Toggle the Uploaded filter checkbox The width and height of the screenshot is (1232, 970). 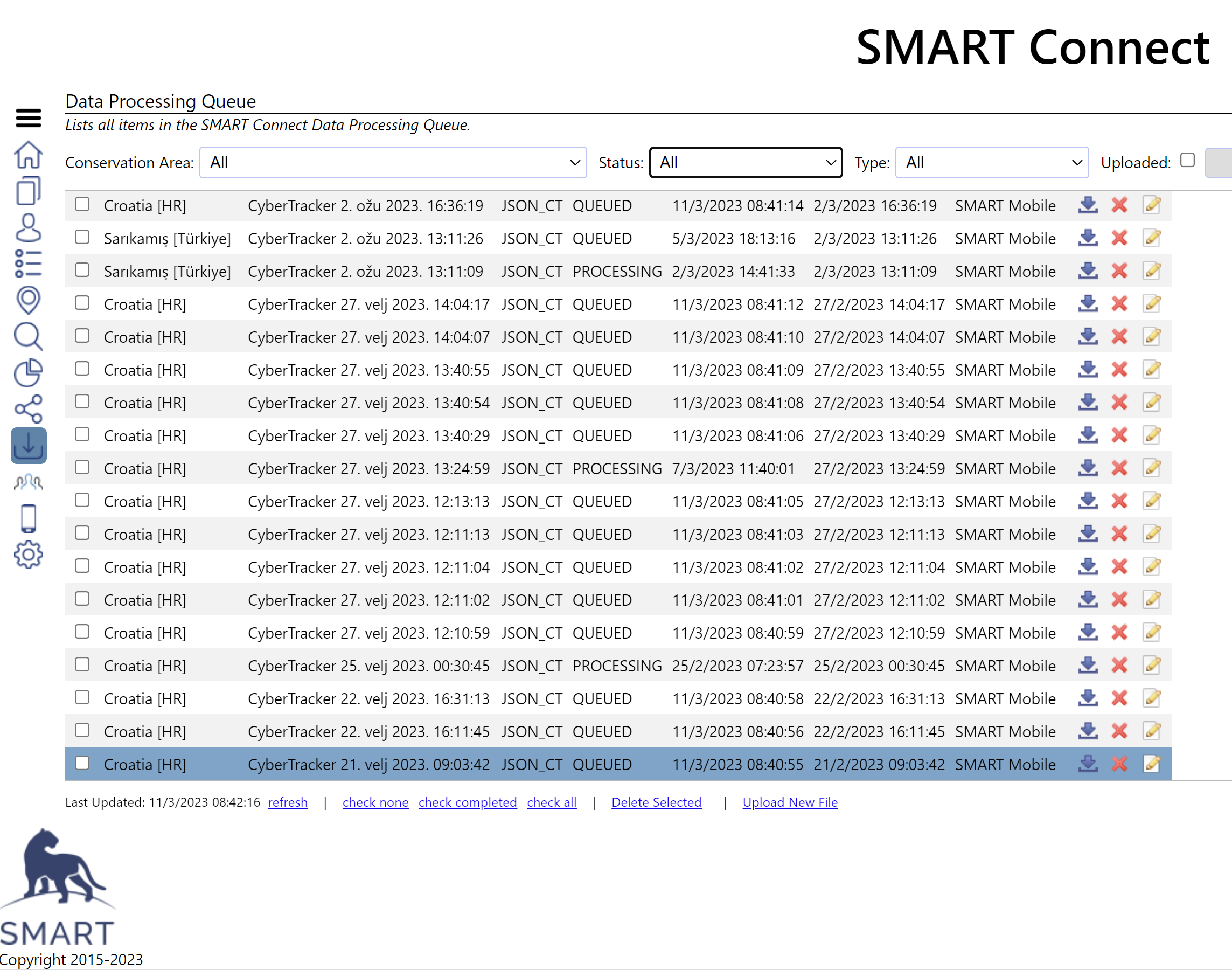(x=1187, y=161)
